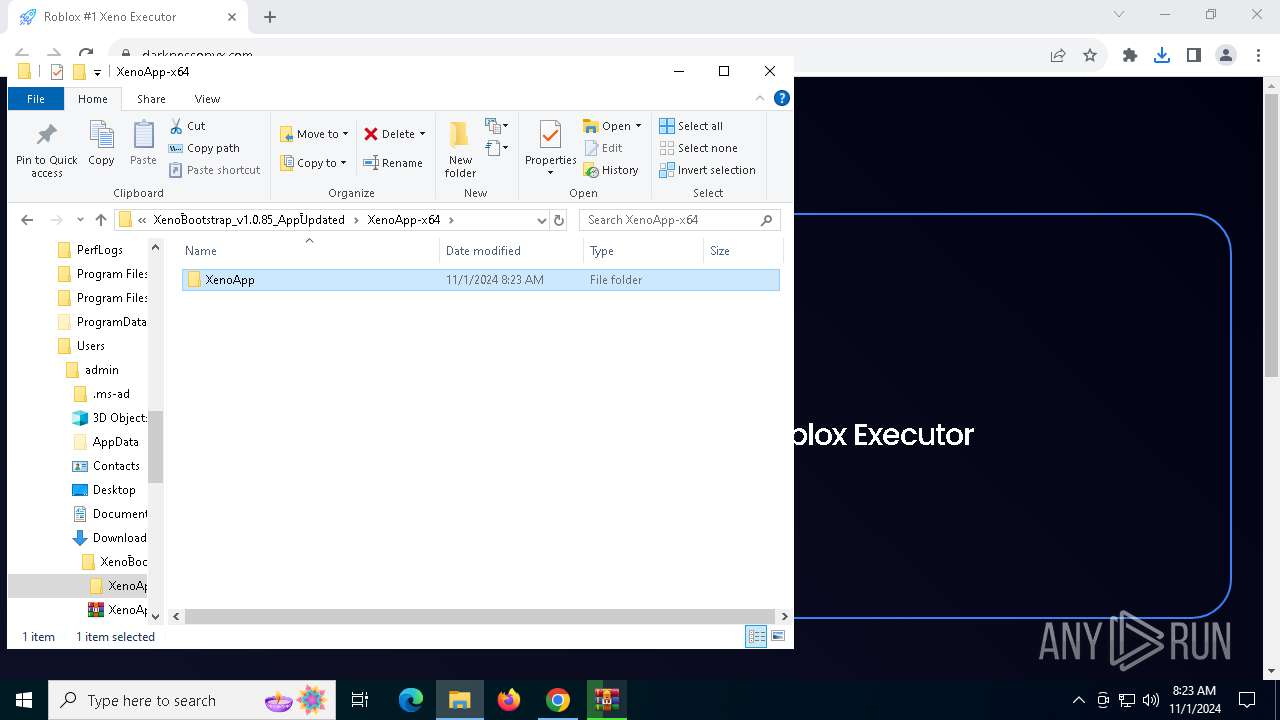Open Task View on taskbar
This screenshot has height=720, width=1280.
[x=360, y=700]
